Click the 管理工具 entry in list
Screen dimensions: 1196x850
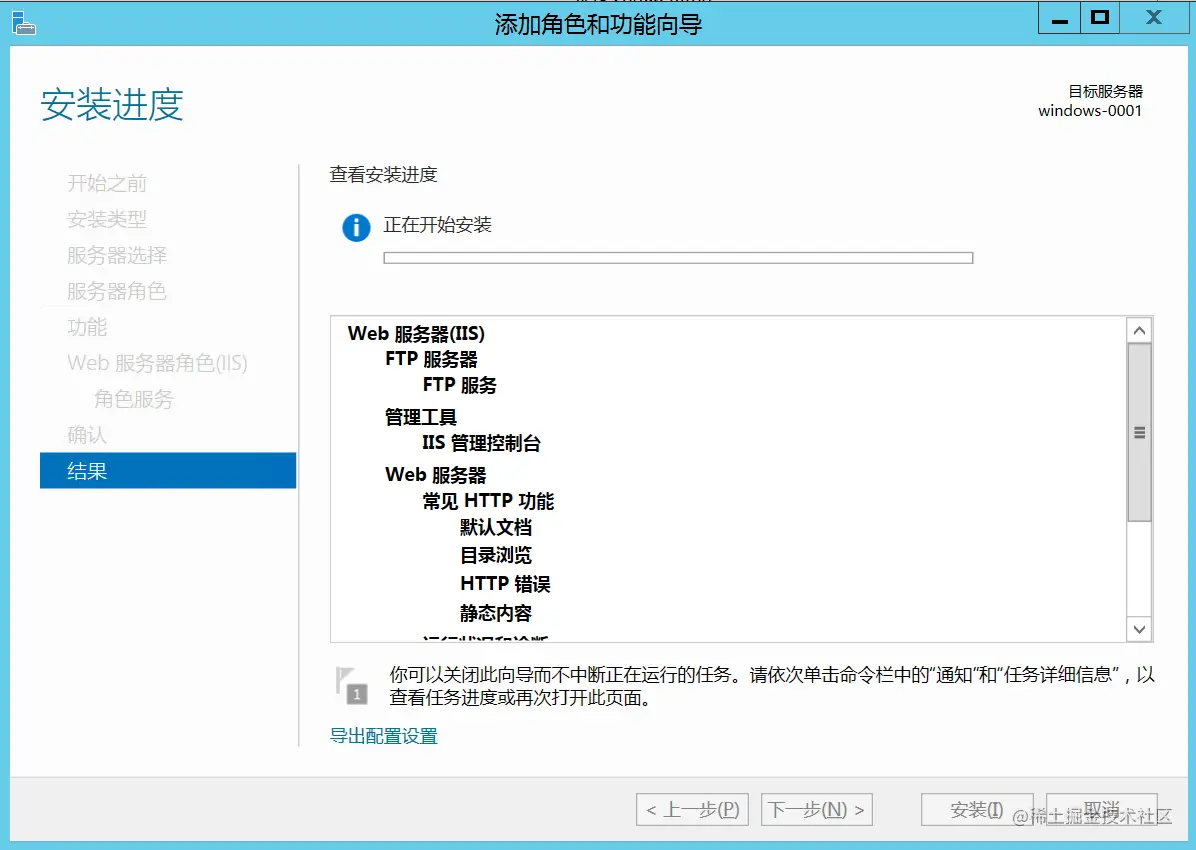(420, 417)
